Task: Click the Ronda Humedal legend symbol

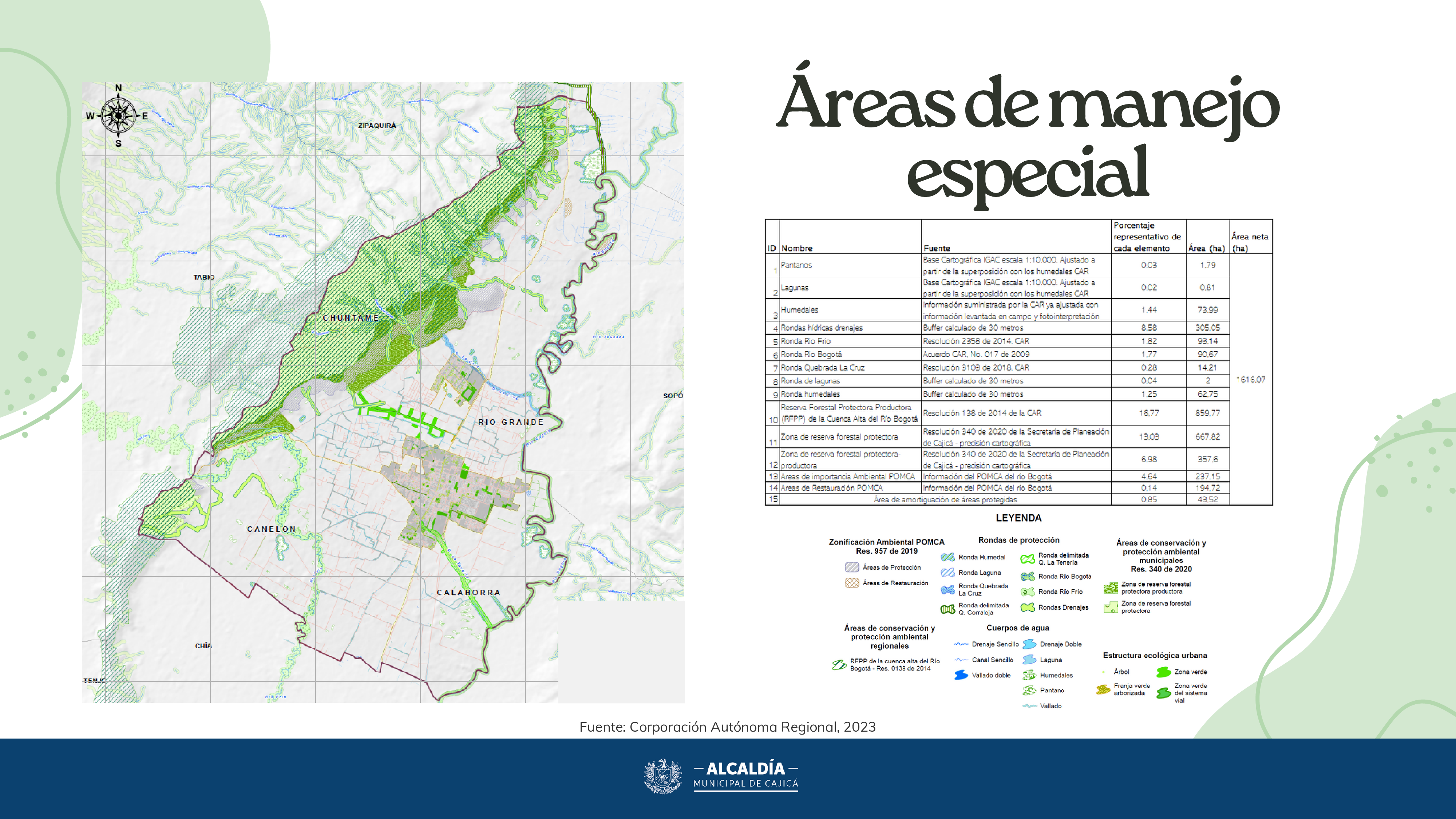Action: pos(948,557)
